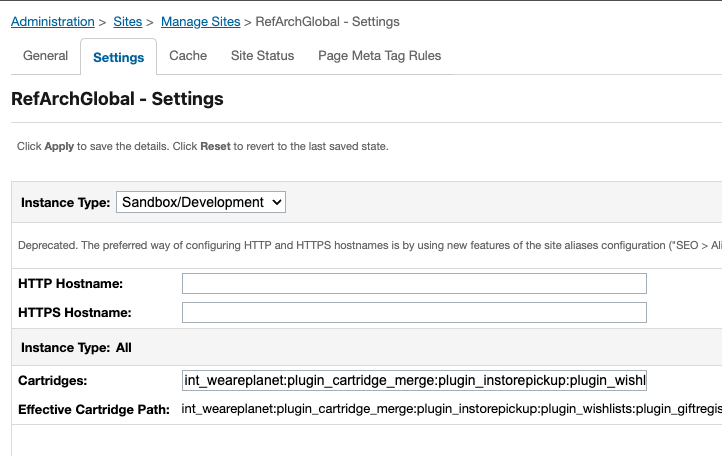Viewport: 722px width, 456px height.
Task: Click the Instance Type: All section header
Action: tap(75, 348)
